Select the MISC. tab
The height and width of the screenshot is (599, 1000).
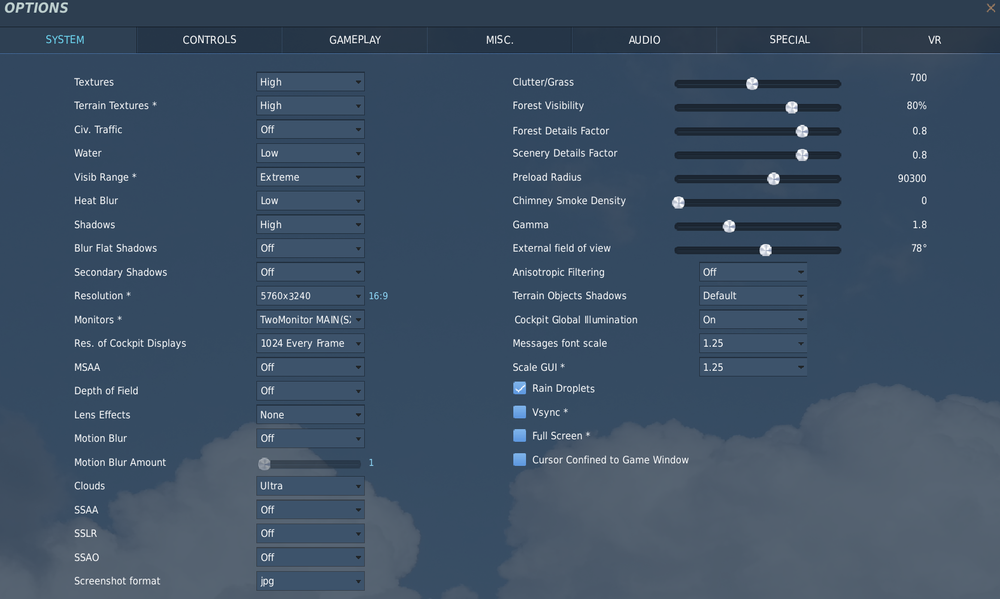point(499,40)
